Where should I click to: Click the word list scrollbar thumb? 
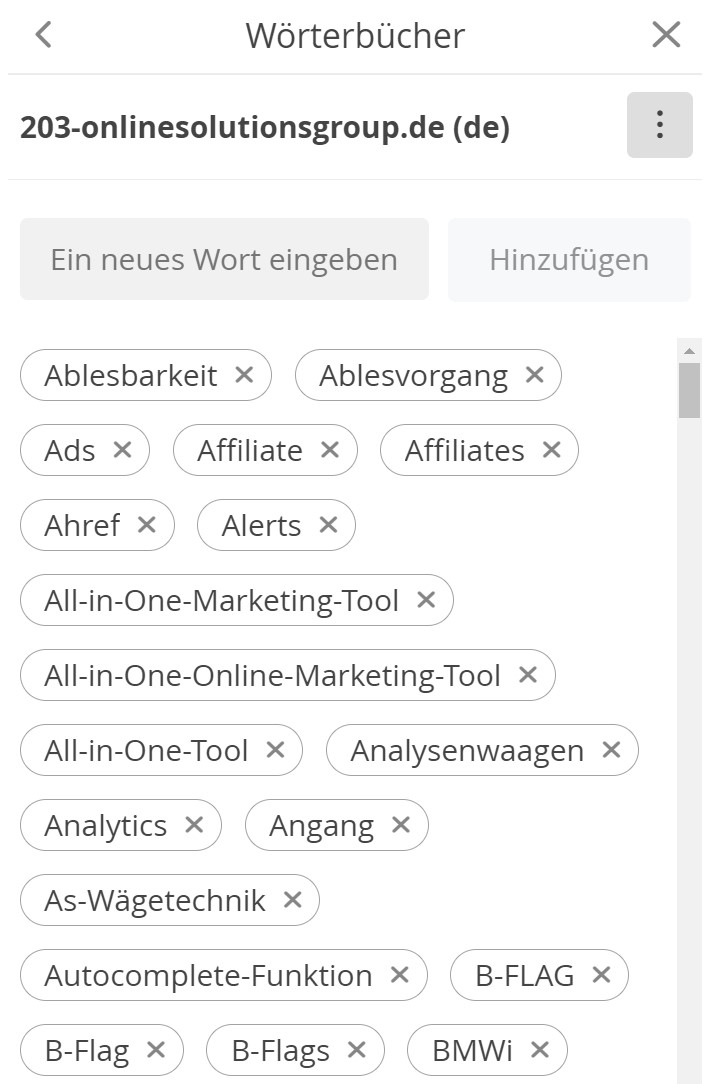689,391
